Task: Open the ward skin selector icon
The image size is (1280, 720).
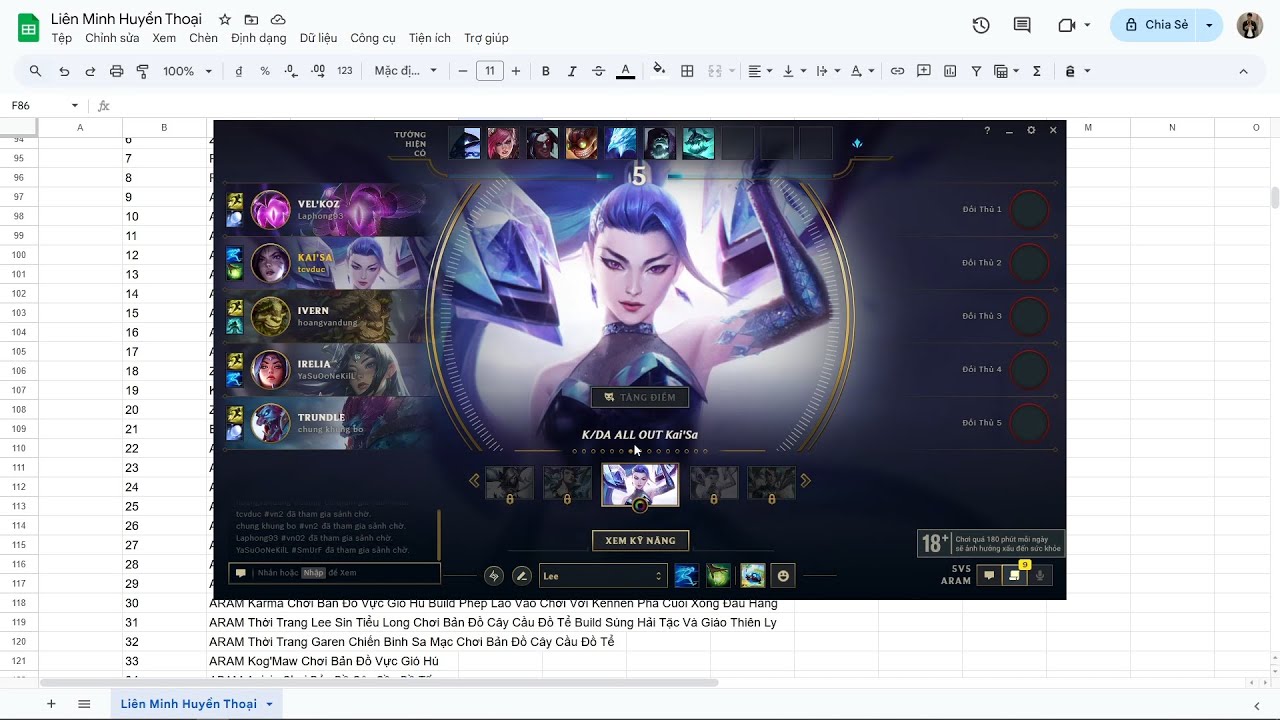Action: pyautogui.click(x=753, y=575)
